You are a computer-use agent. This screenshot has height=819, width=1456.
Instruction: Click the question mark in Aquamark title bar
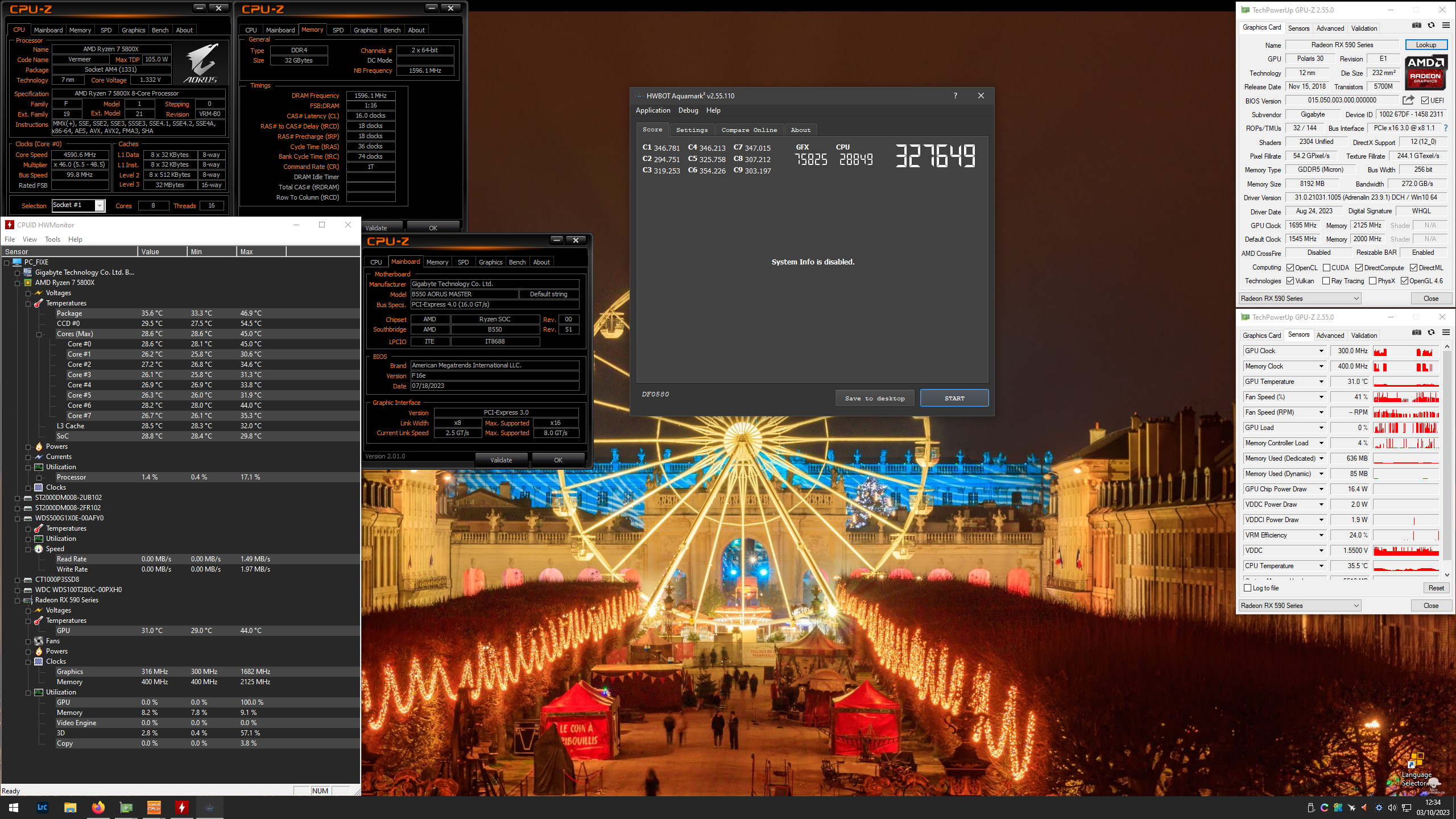pyautogui.click(x=955, y=96)
